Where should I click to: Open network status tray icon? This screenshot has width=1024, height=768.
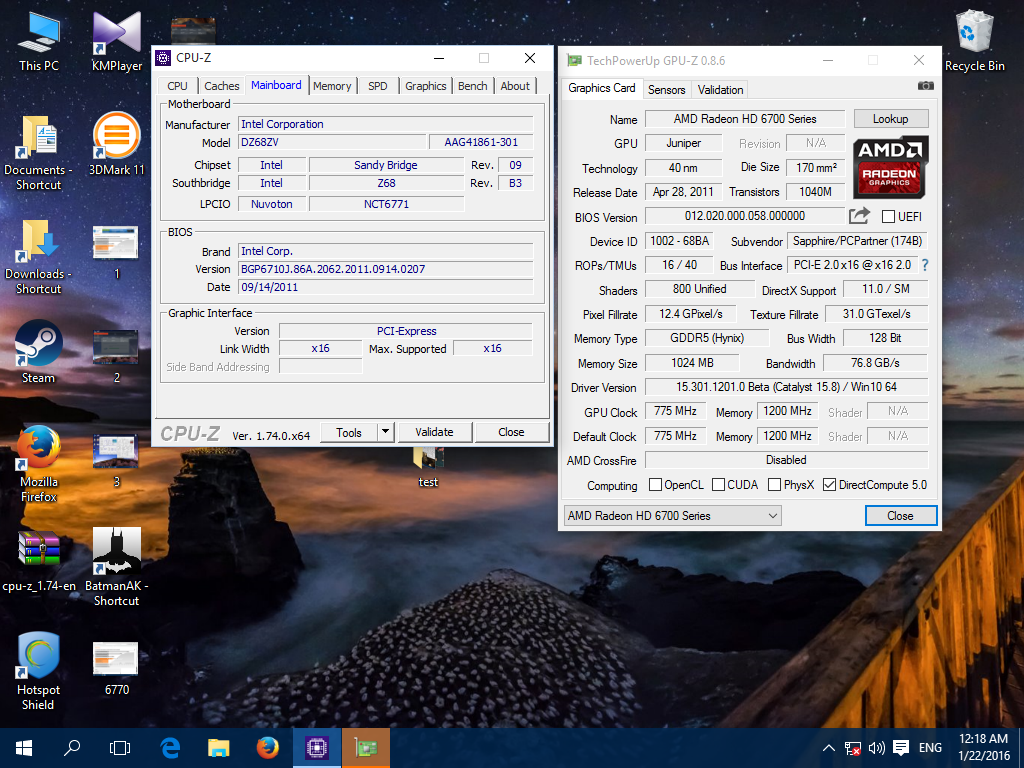852,748
